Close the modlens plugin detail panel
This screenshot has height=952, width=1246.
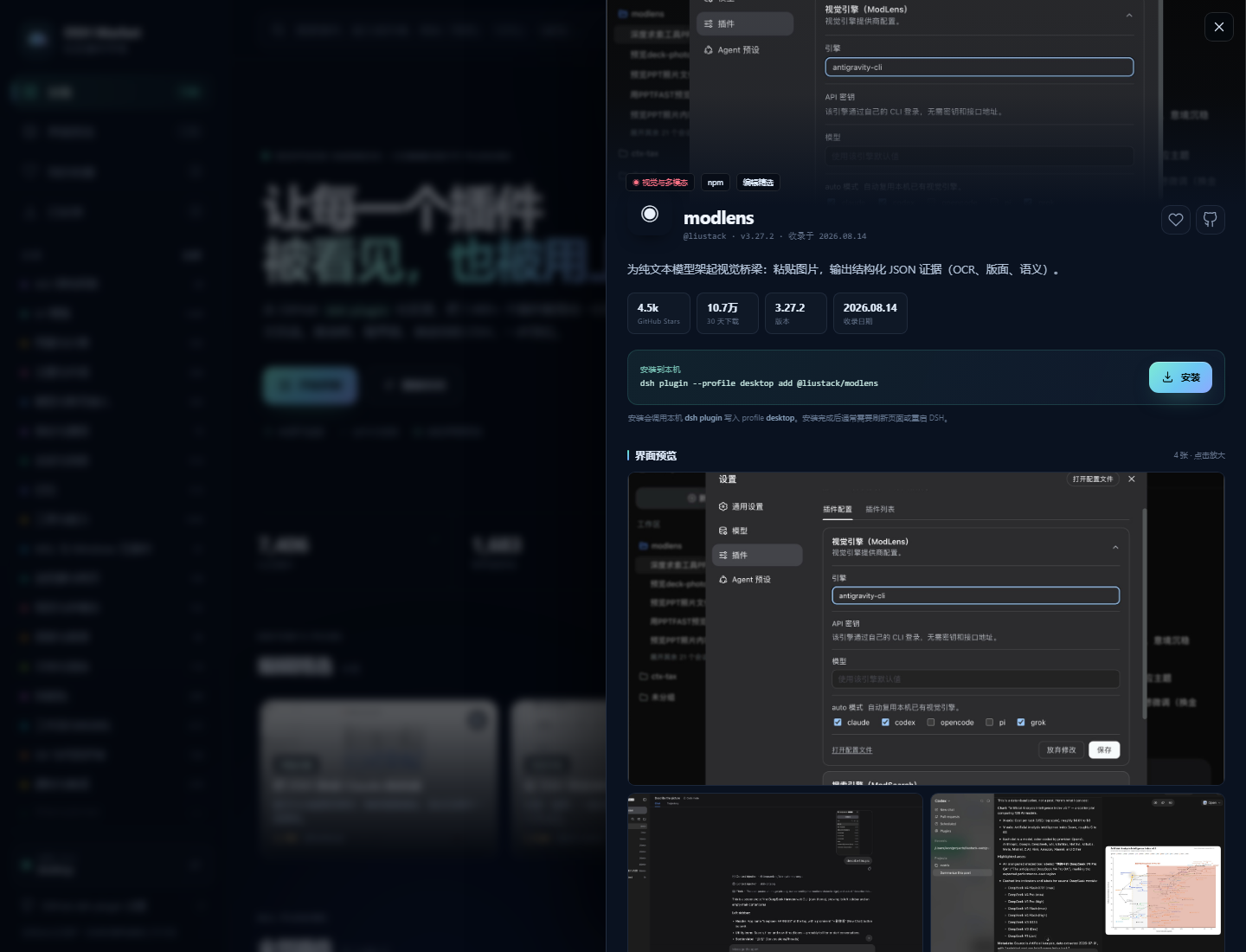pos(1218,27)
